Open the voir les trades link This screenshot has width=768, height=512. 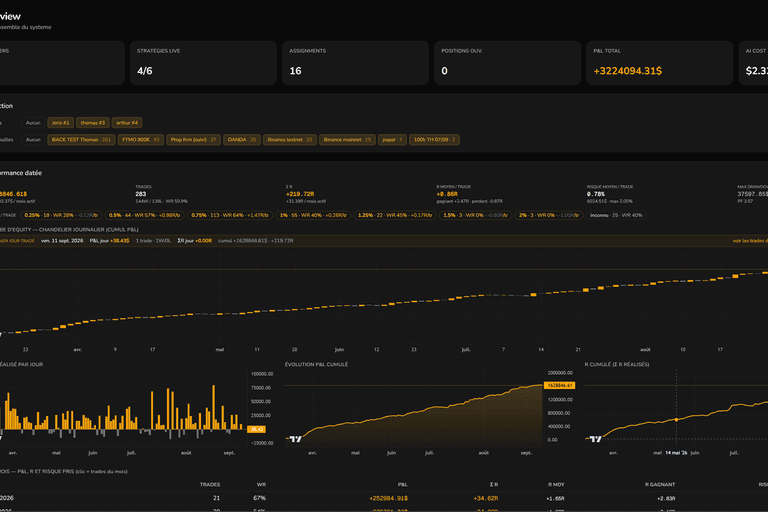(x=750, y=241)
